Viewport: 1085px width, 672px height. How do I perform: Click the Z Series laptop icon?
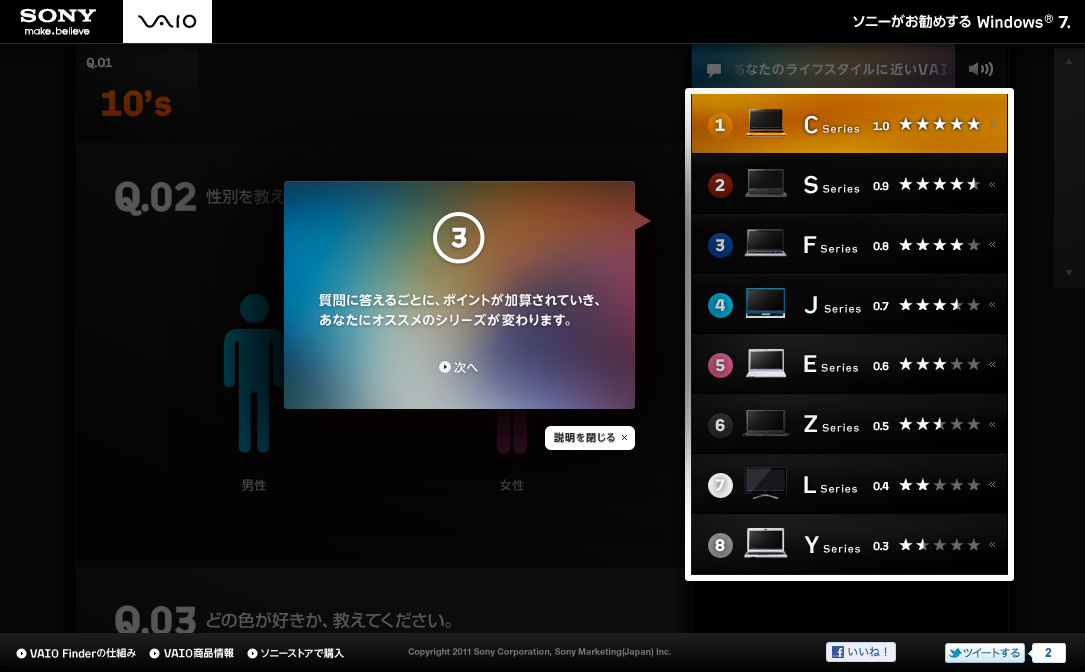[765, 424]
